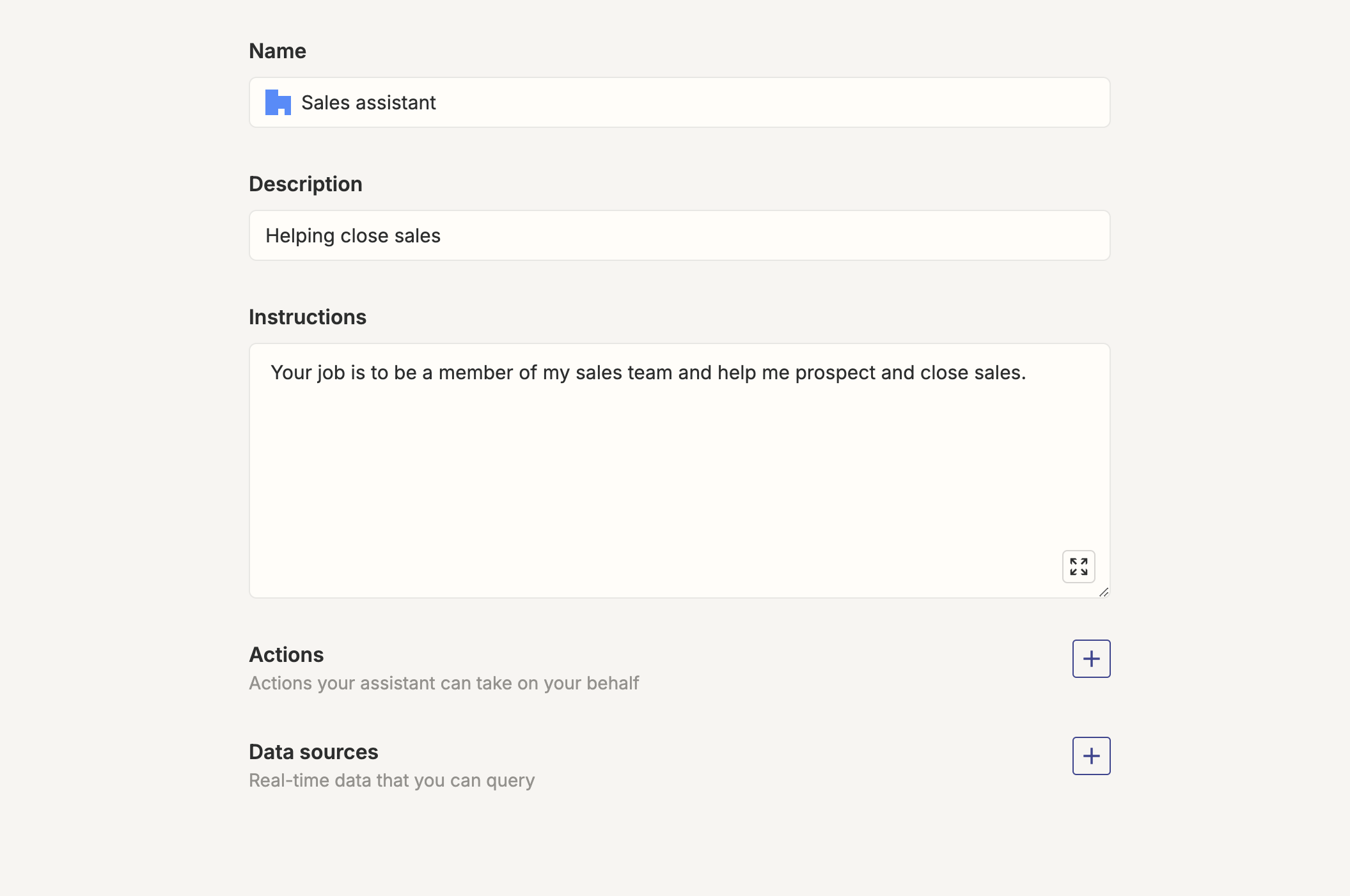Image resolution: width=1350 pixels, height=896 pixels.
Task: Click 'Actions your assistant can take' subtitle
Action: pos(444,684)
